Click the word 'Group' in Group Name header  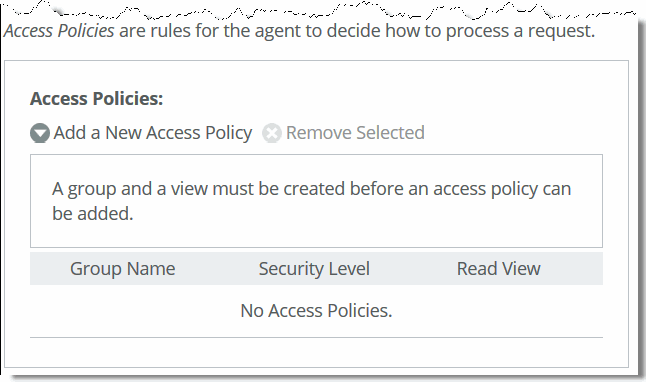pyautogui.click(x=96, y=269)
